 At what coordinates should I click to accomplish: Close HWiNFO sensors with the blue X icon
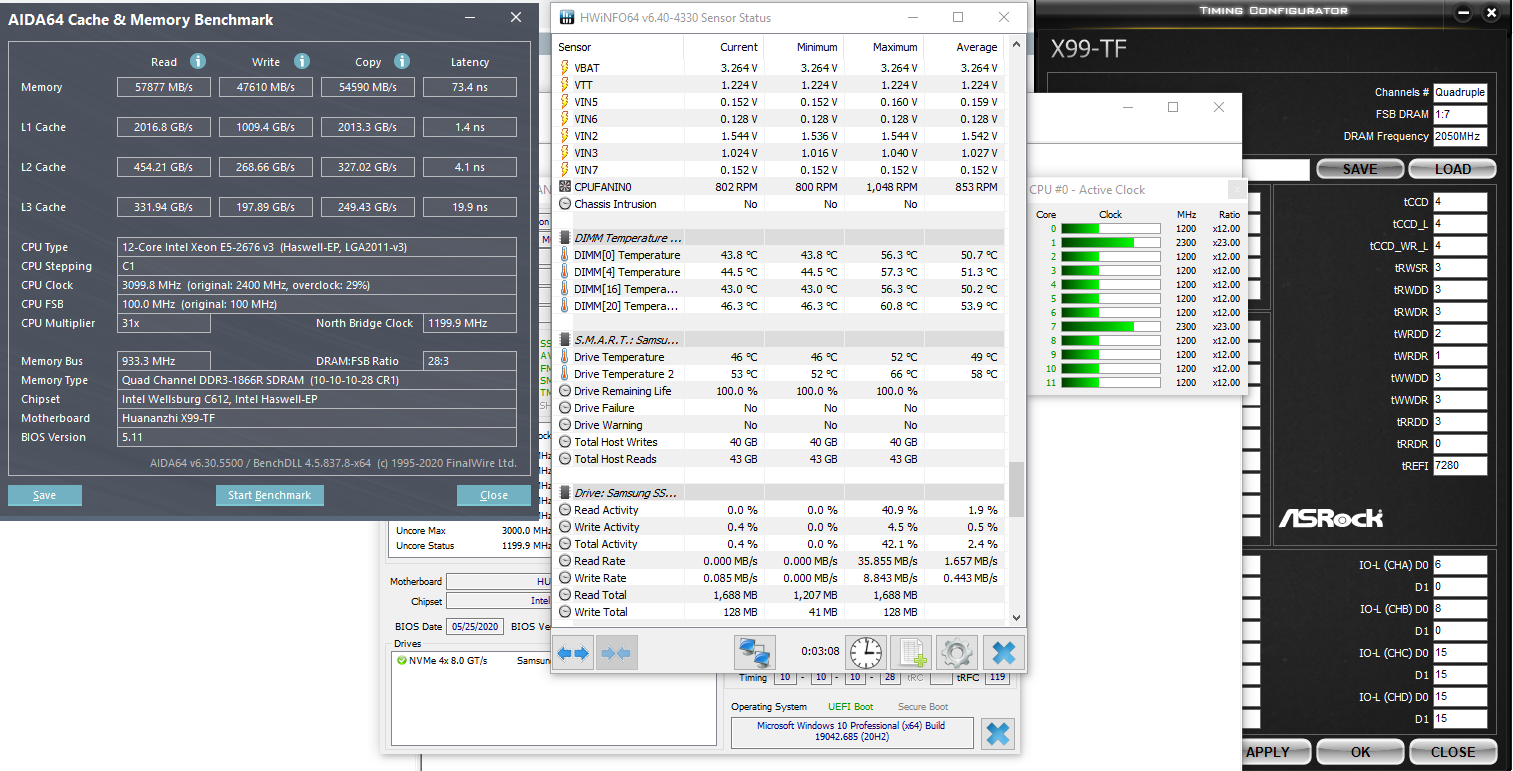[1004, 653]
